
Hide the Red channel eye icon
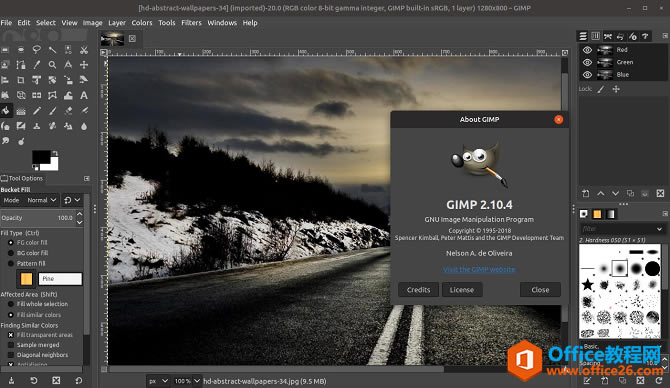point(588,50)
